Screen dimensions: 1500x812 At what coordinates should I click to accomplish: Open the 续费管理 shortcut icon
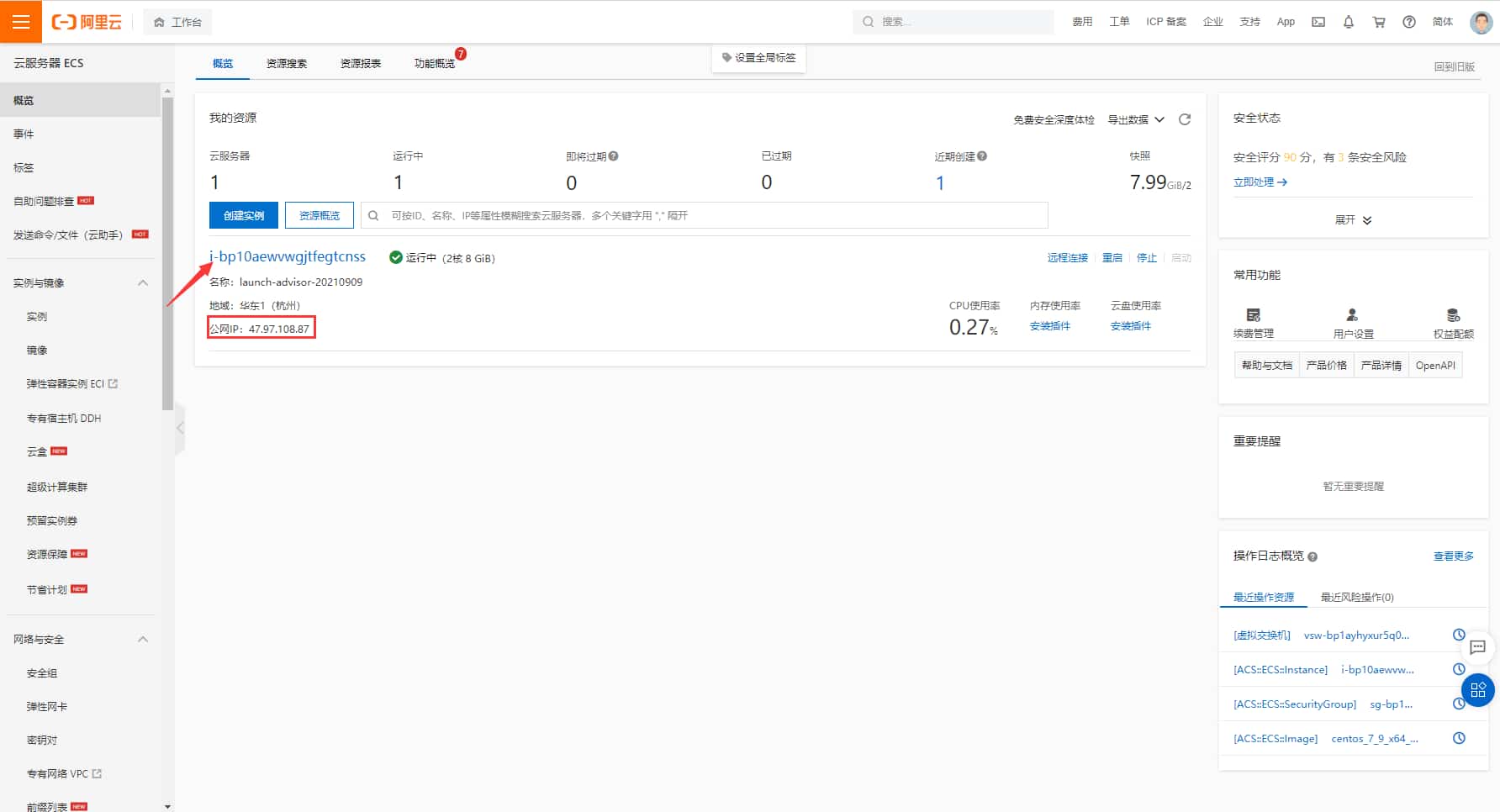1253,315
